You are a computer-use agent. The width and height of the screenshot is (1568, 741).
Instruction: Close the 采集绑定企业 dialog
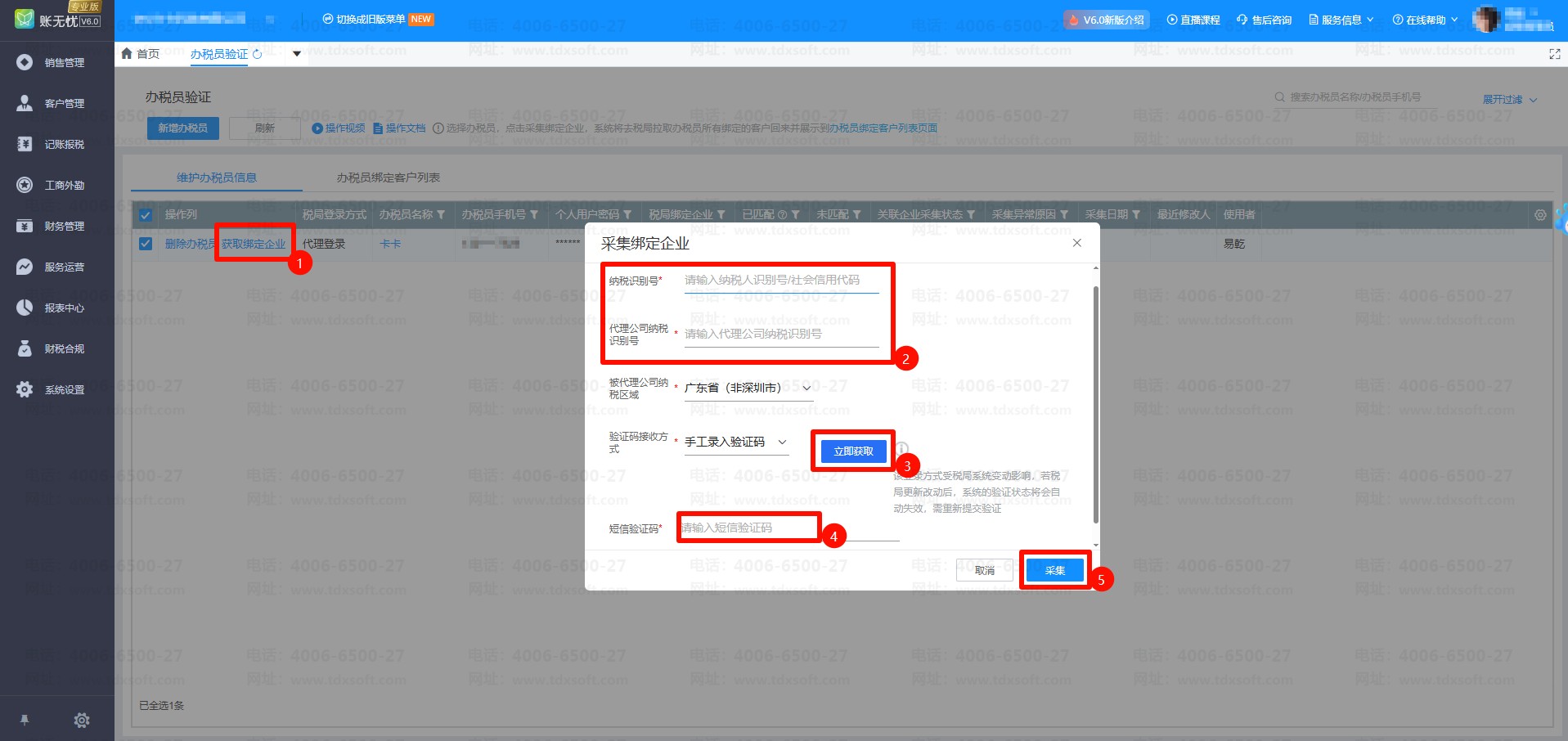(1076, 243)
